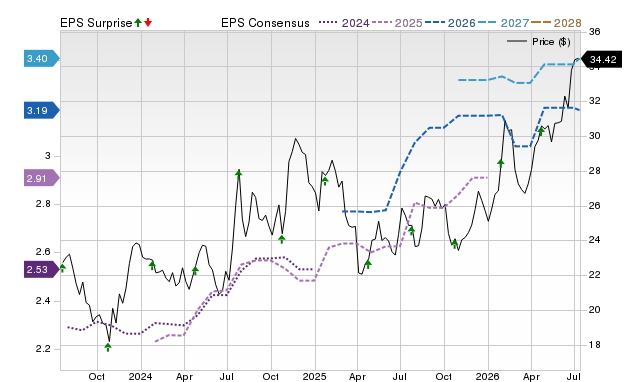Image resolution: width=640 pixels, height=382 pixels.
Task: Click the green surprise arrow at the July 2024 price spike
Action: 239,174
